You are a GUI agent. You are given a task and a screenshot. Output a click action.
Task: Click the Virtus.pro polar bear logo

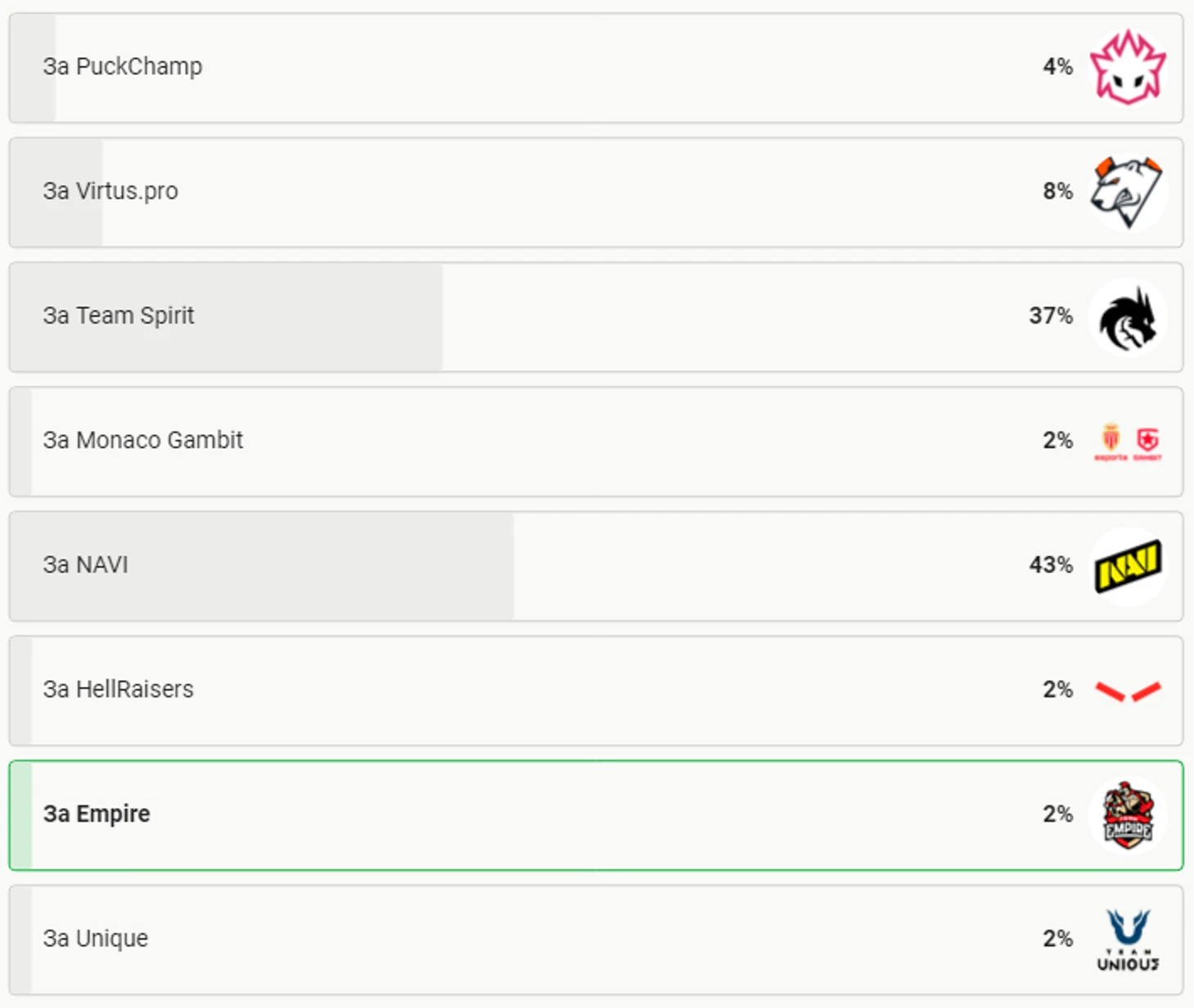coord(1128,192)
